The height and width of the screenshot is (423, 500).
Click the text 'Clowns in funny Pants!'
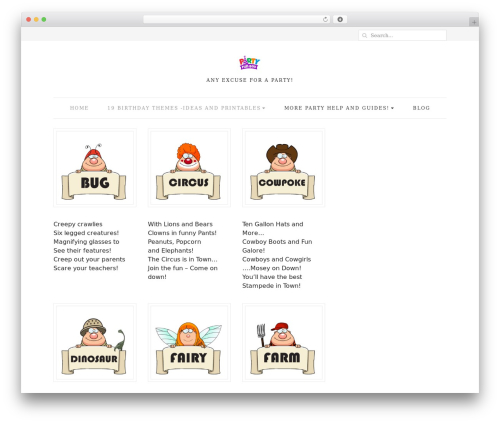coord(182,233)
